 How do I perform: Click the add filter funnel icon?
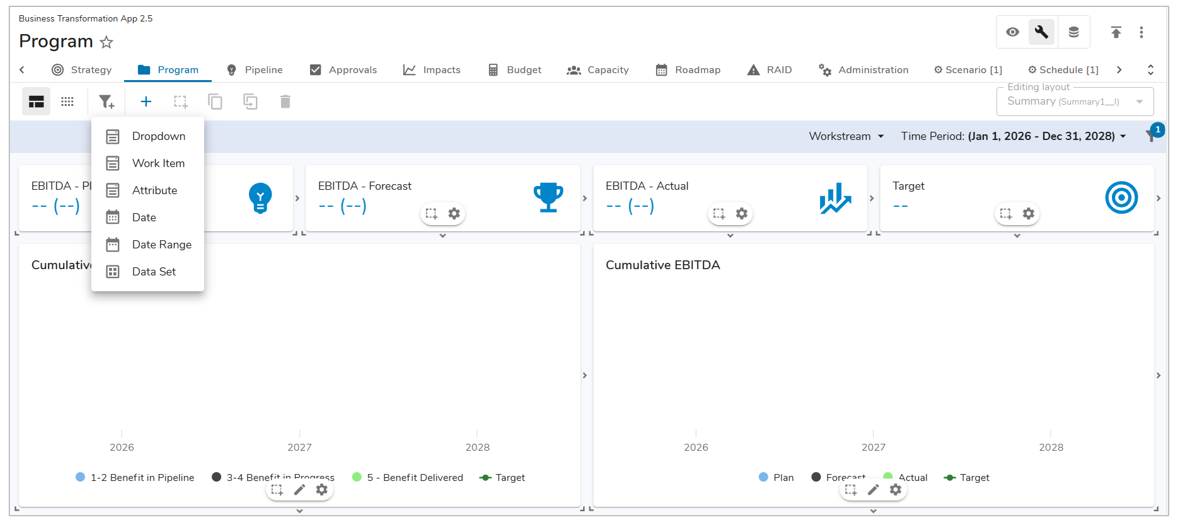coord(106,102)
